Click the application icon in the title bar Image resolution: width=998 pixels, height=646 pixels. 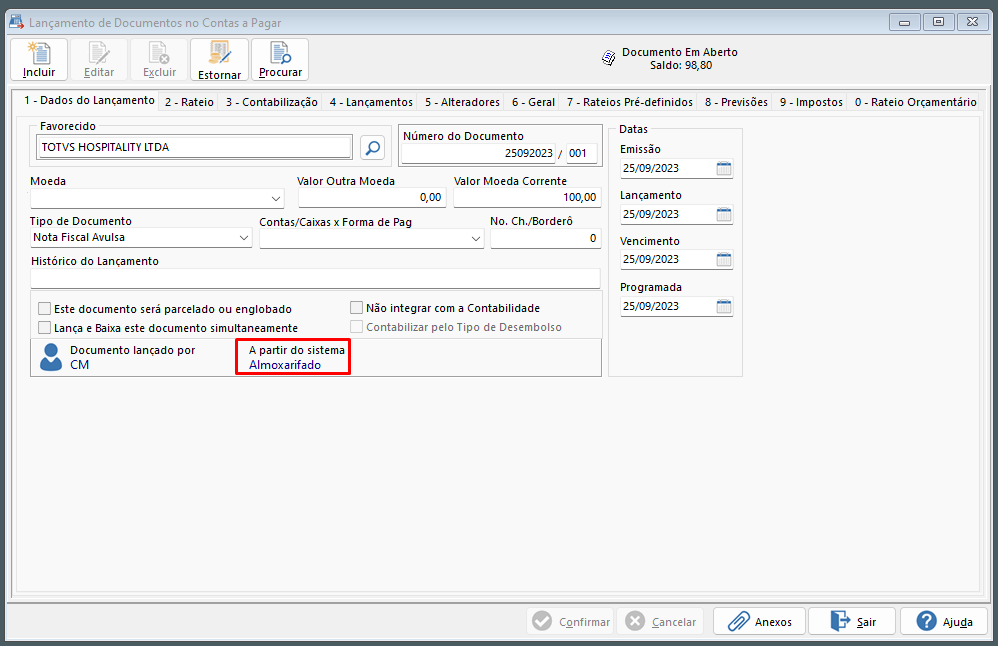16,22
